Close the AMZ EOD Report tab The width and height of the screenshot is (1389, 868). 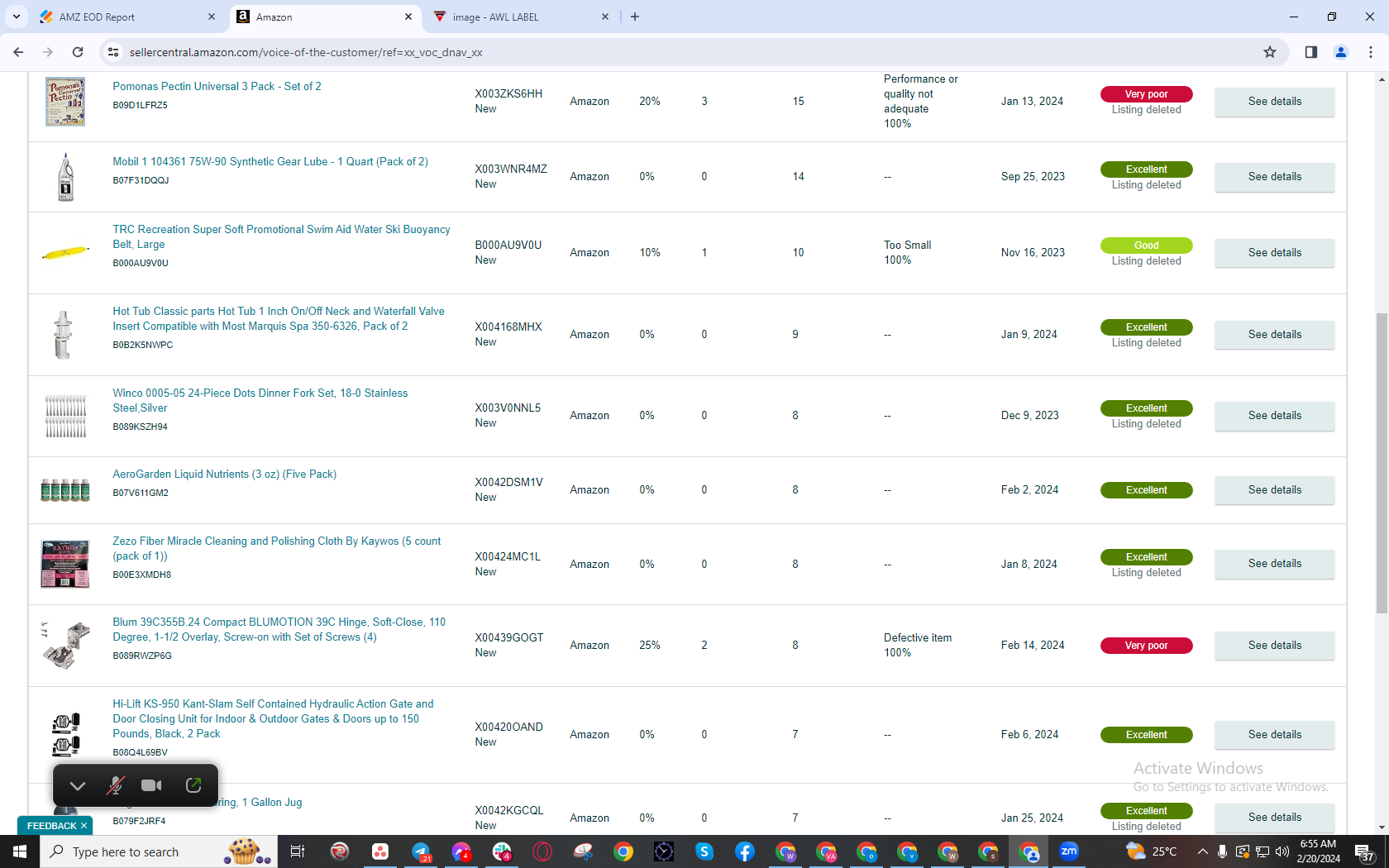pyautogui.click(x=212, y=17)
